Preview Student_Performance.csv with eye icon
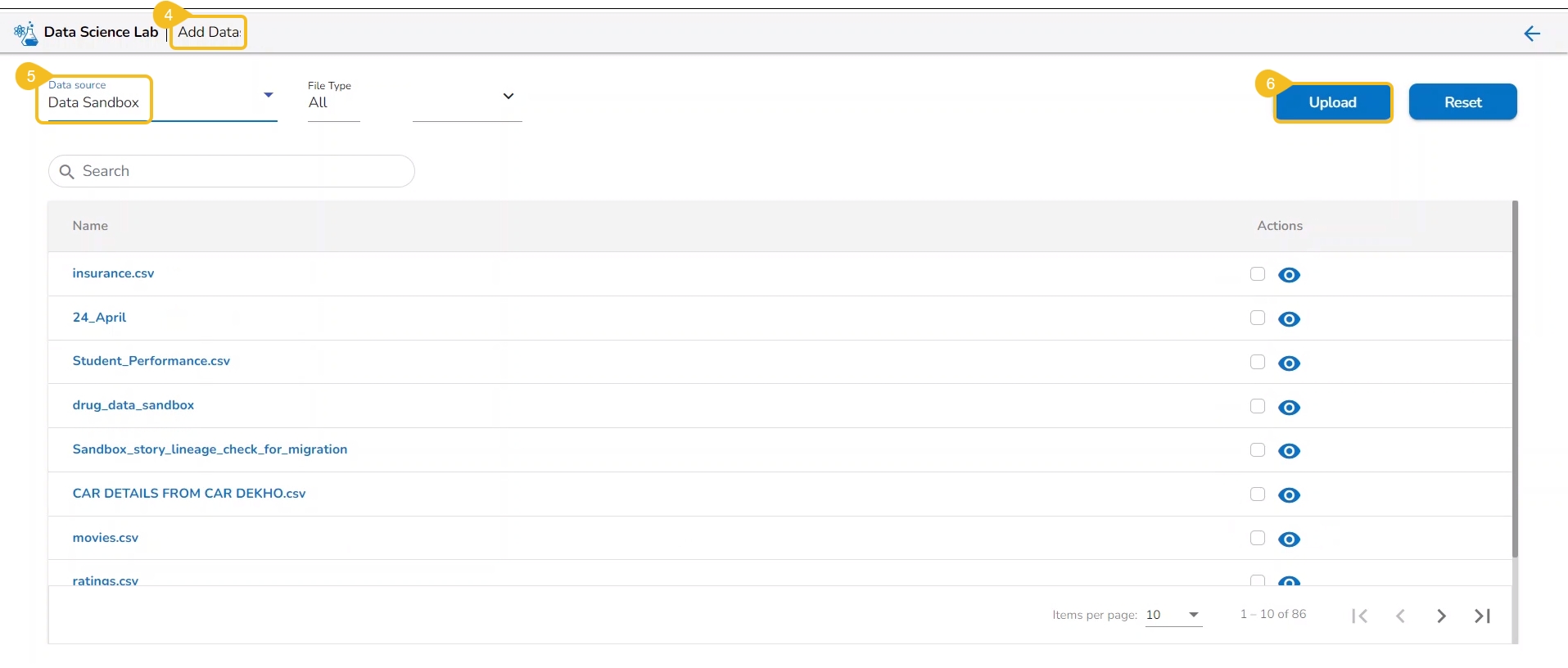 [1290, 363]
